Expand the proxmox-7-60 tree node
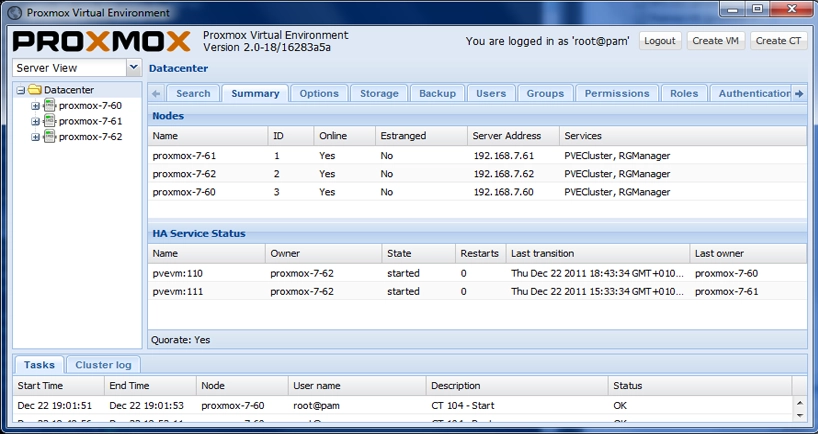 [x=35, y=106]
